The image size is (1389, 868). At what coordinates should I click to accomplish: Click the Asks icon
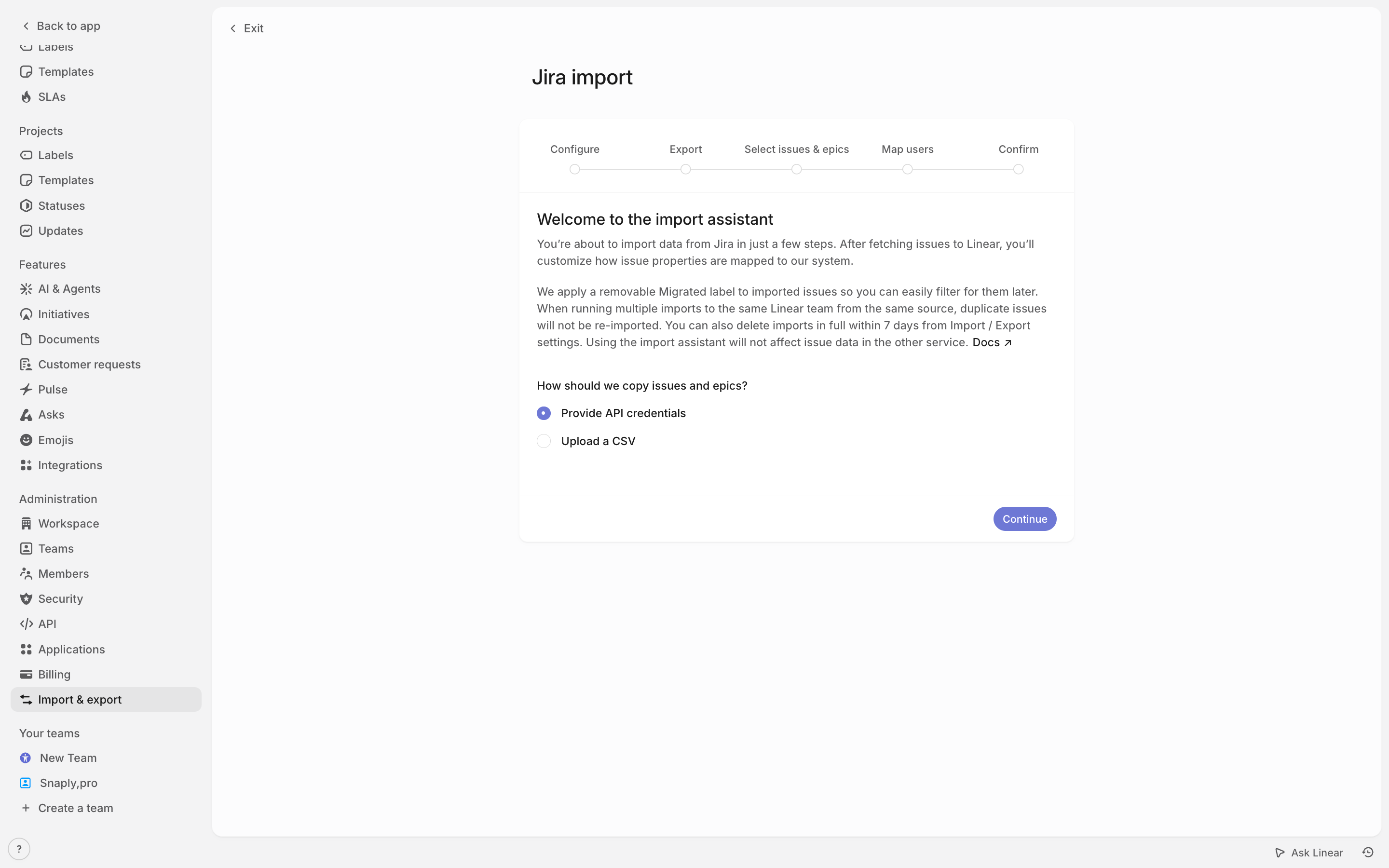point(26,415)
